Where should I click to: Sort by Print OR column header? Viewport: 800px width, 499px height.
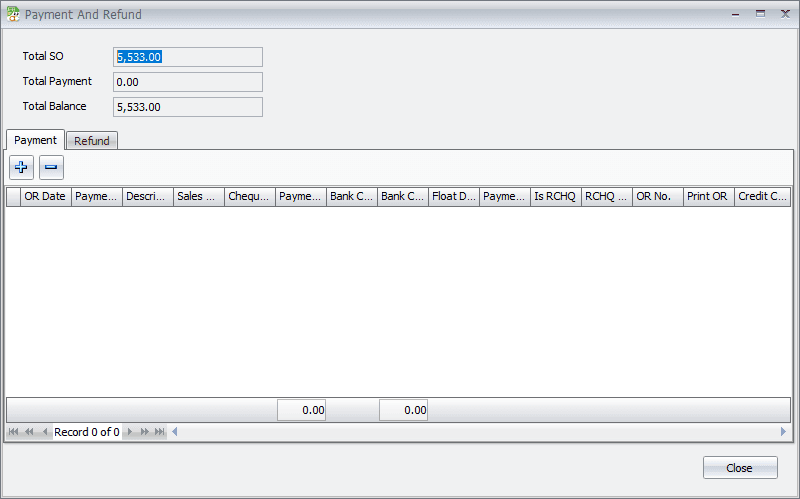pos(709,196)
